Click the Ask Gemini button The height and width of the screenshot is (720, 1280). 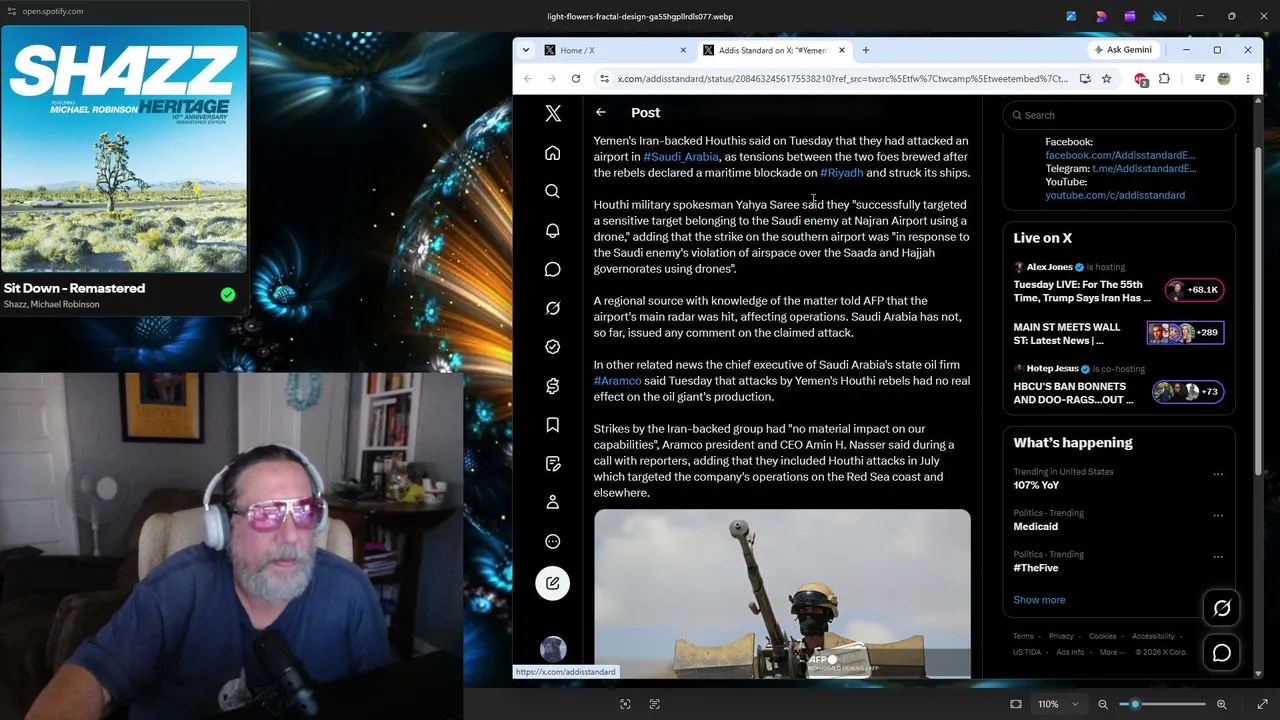1123,50
